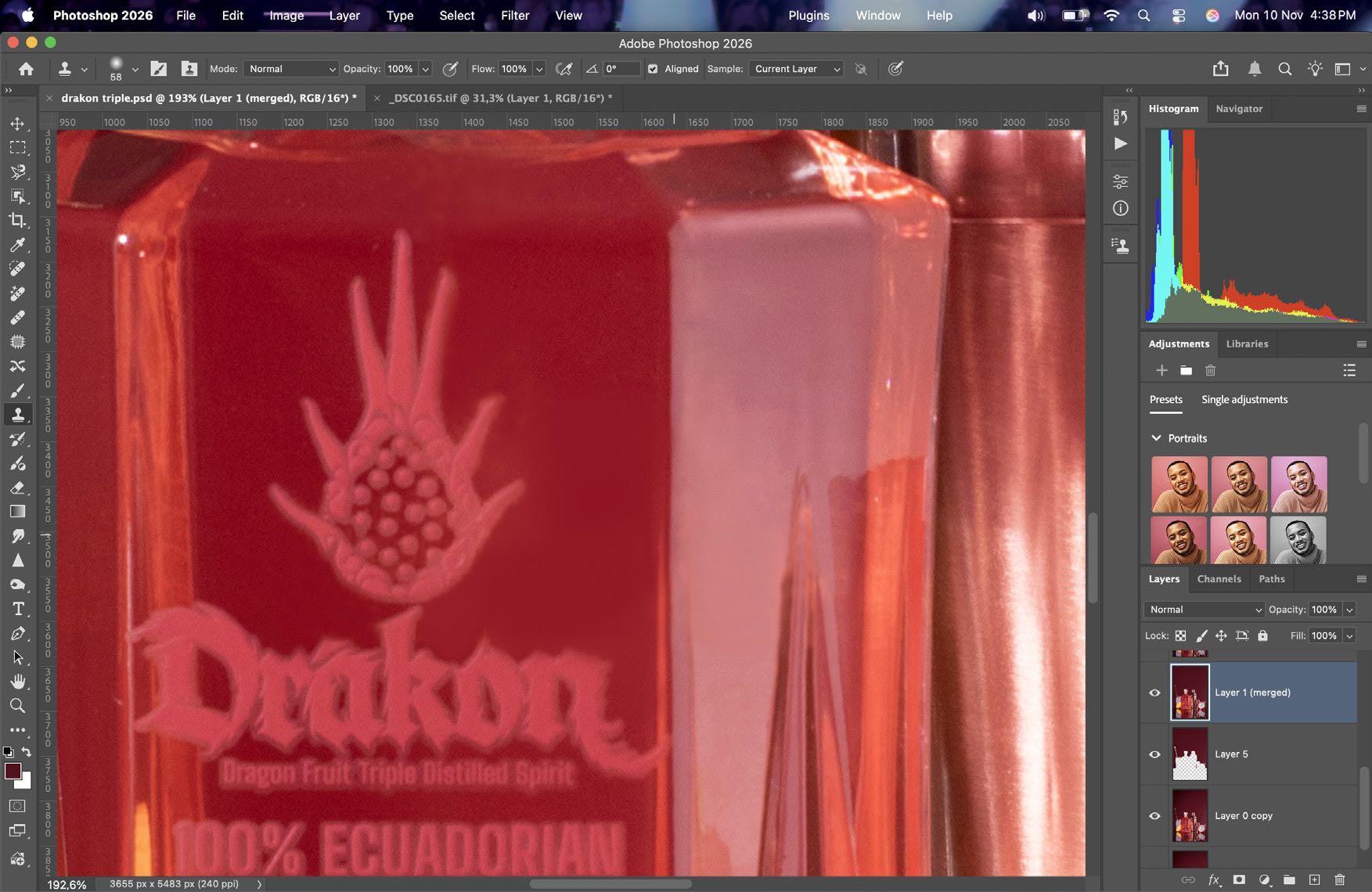Open the Flow slider dropdown
Viewport: 1372px width, 892px height.
click(539, 69)
